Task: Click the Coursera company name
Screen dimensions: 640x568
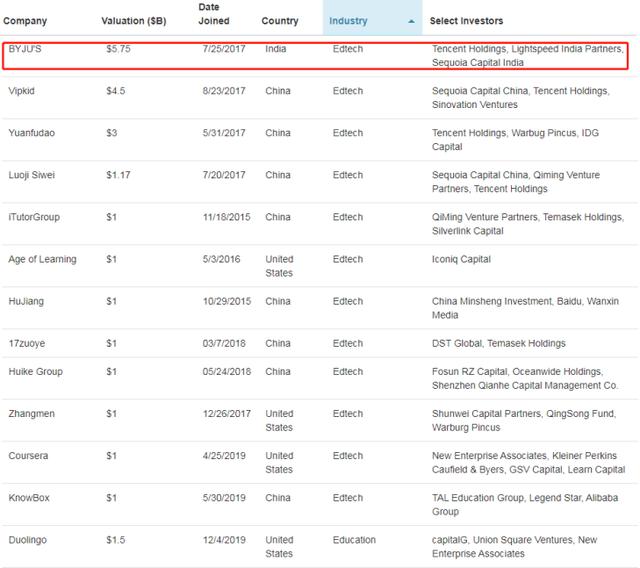Action: click(29, 455)
